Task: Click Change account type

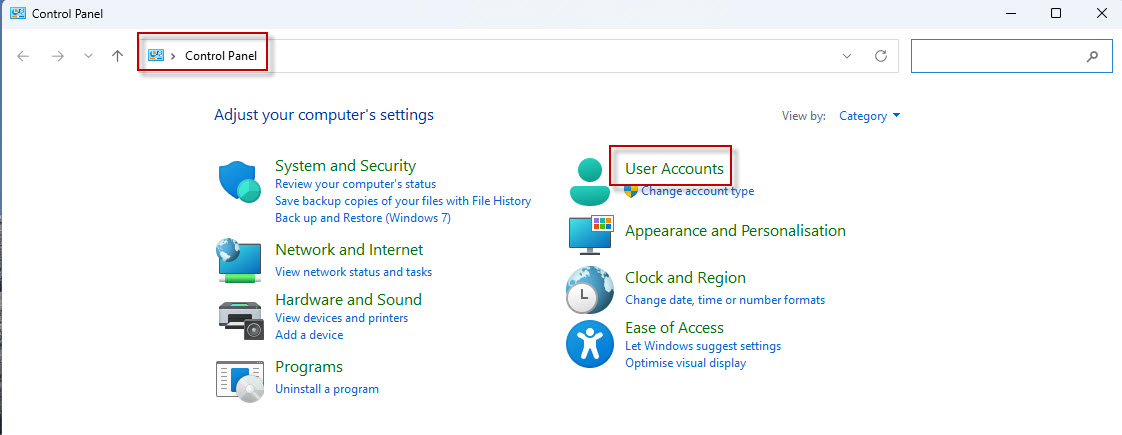Action: pyautogui.click(x=698, y=191)
